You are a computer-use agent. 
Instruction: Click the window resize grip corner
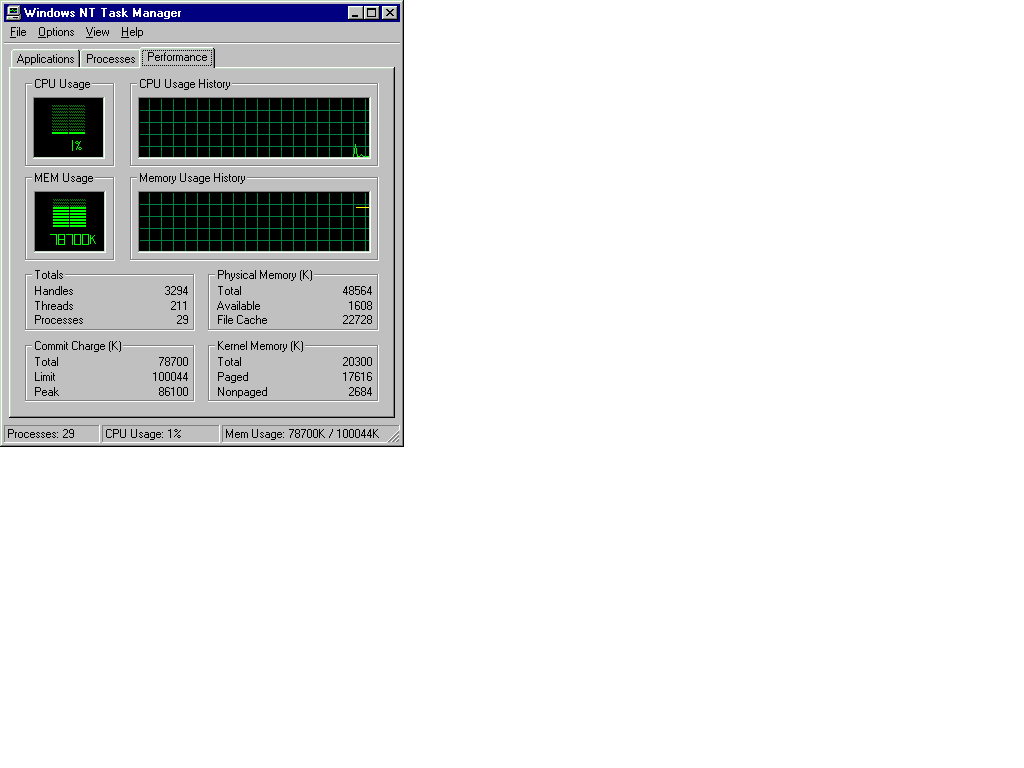394,437
